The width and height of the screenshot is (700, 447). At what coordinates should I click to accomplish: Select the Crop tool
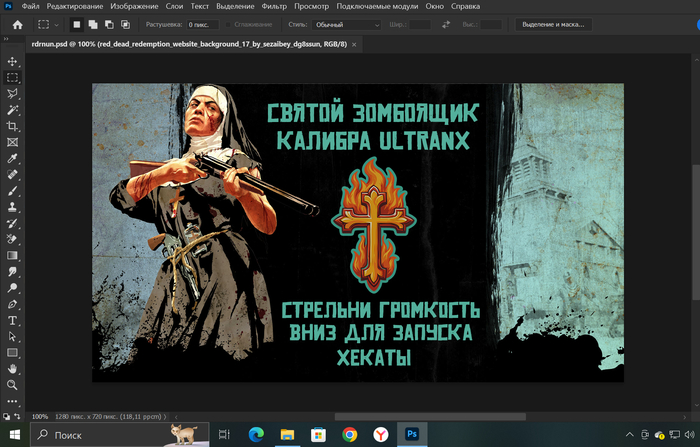(13, 126)
